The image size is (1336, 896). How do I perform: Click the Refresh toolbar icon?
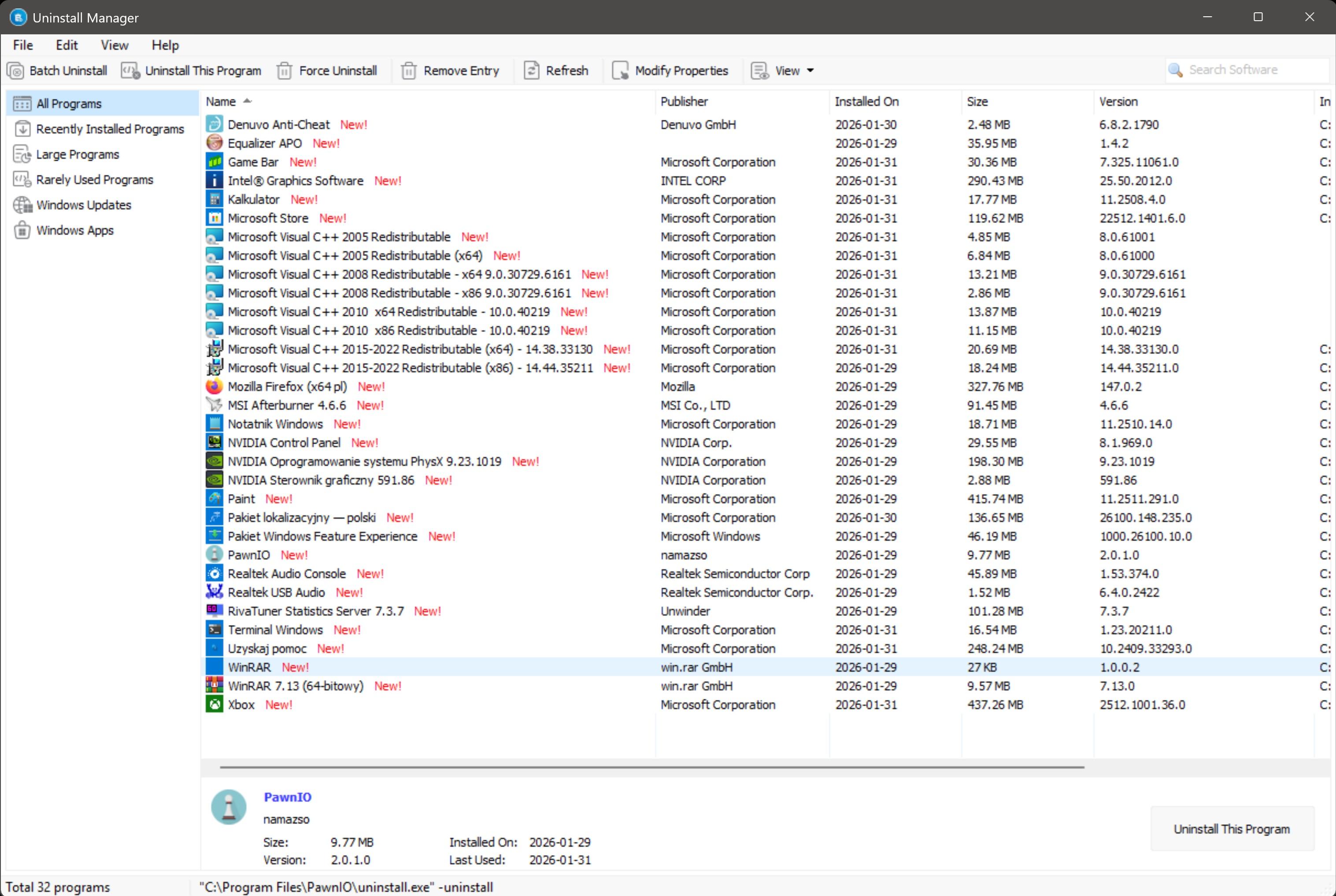pos(531,71)
